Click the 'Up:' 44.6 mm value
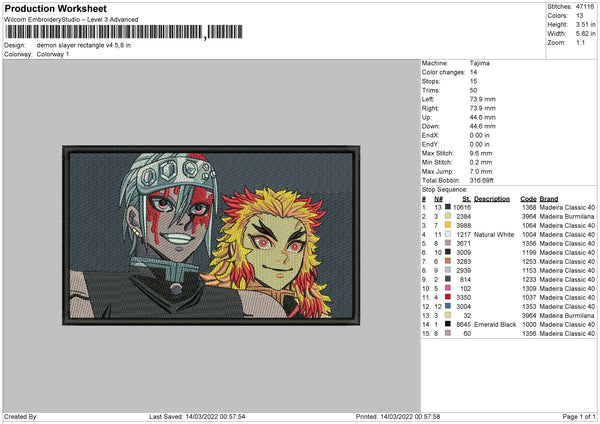The width and height of the screenshot is (600, 424). point(483,117)
